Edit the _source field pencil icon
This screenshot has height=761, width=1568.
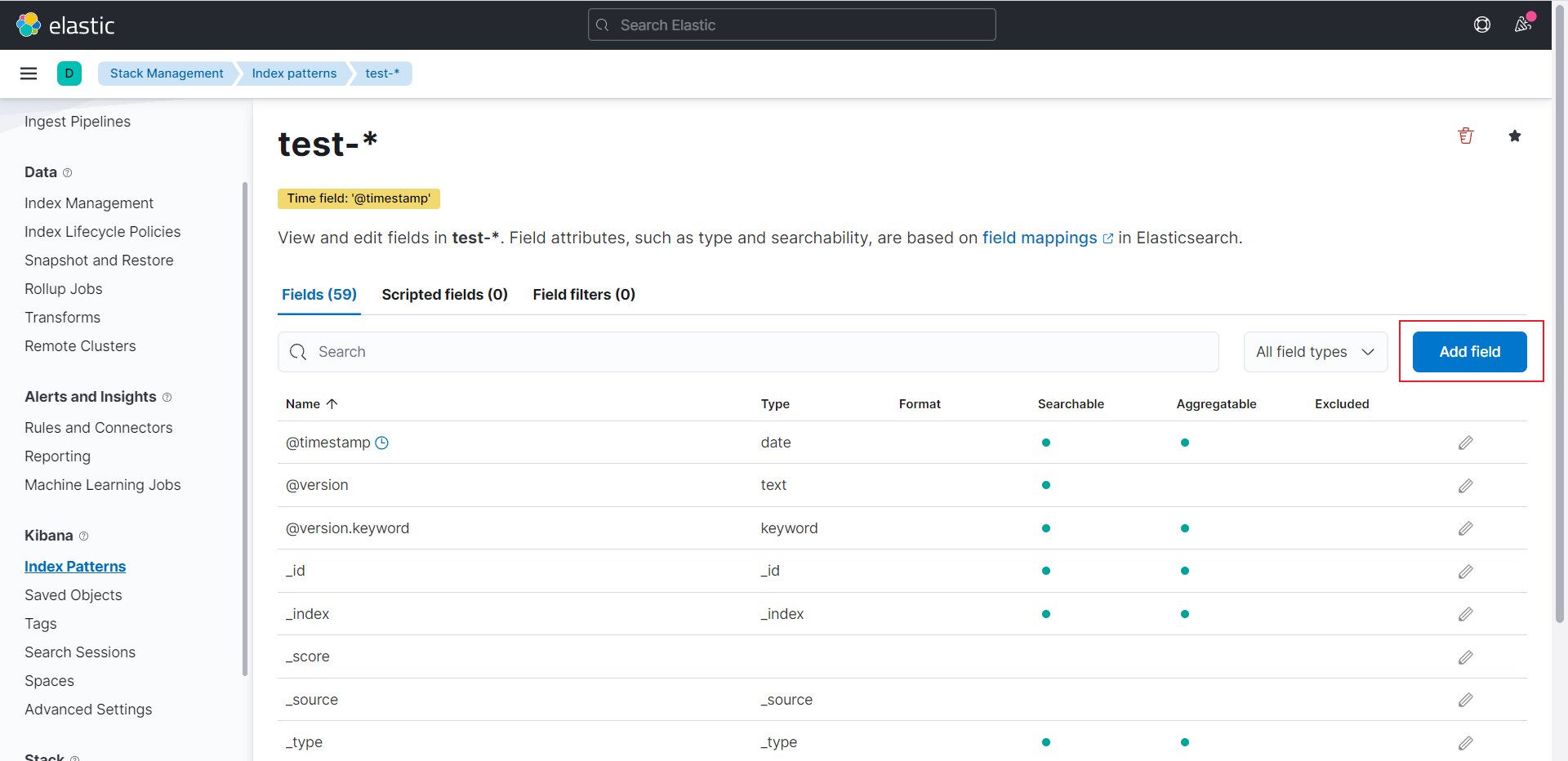click(x=1466, y=700)
